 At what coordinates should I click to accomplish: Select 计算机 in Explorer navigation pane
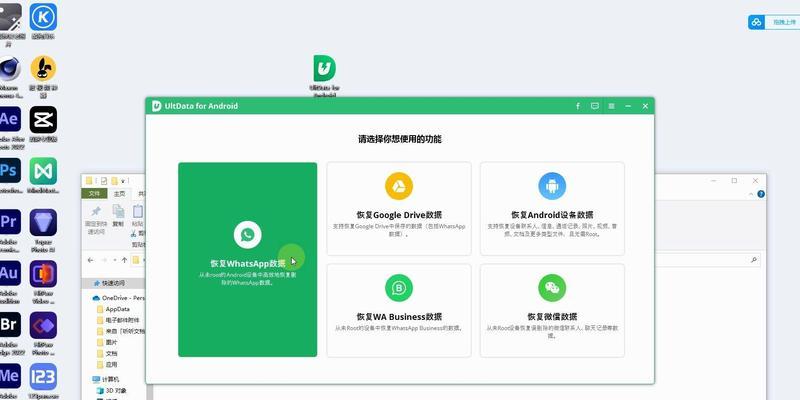106,380
